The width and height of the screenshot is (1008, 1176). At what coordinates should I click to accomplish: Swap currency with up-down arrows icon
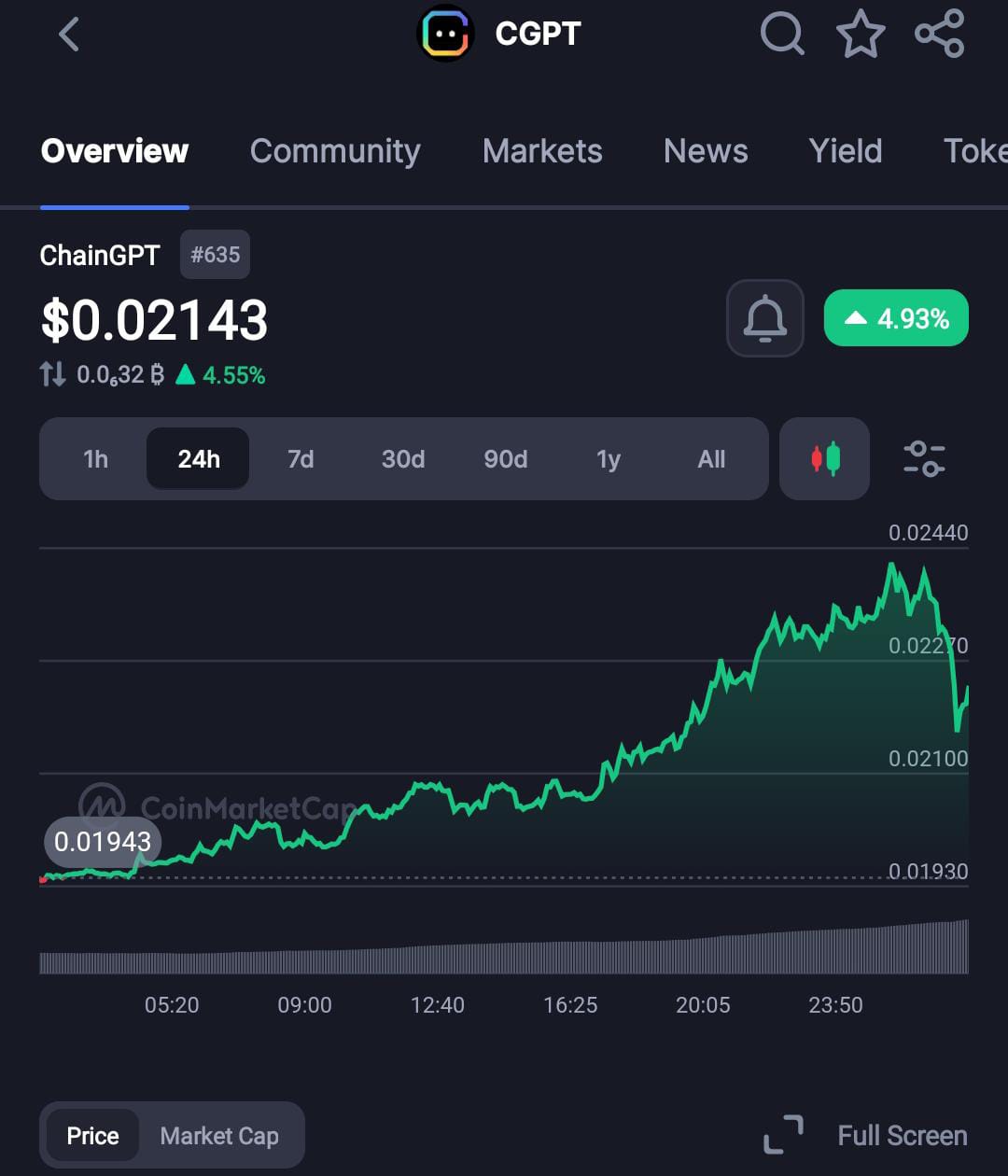[52, 375]
